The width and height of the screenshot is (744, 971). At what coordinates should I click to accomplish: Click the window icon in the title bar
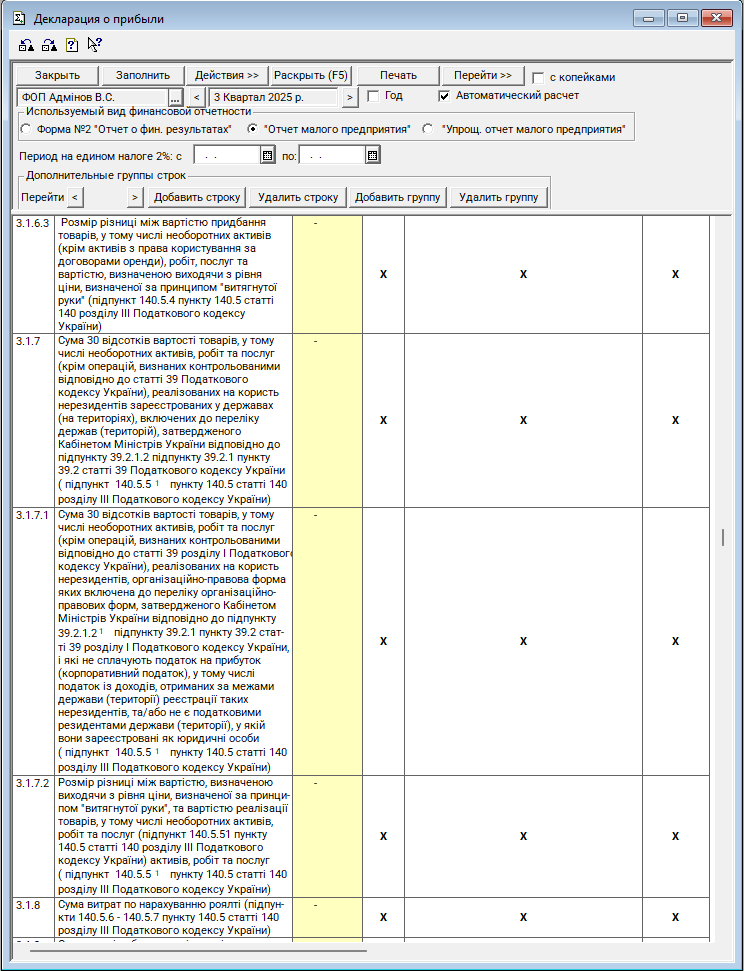coord(18,18)
